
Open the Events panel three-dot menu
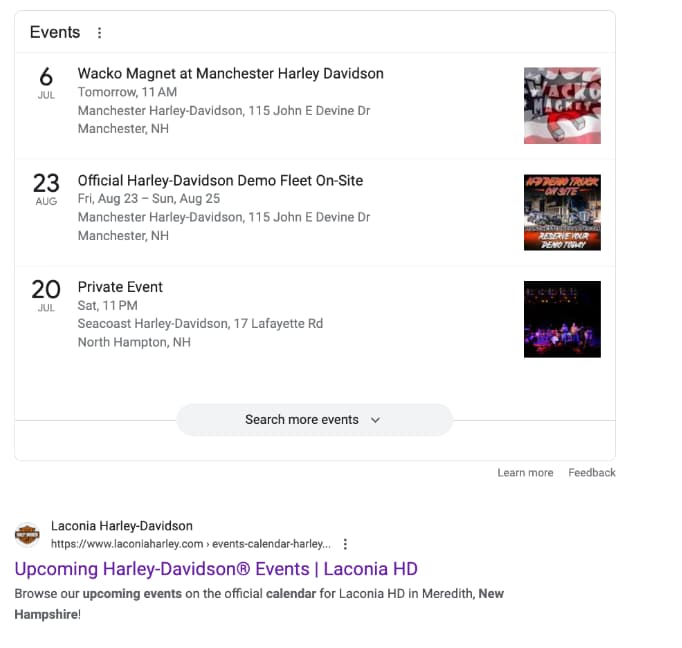[100, 33]
